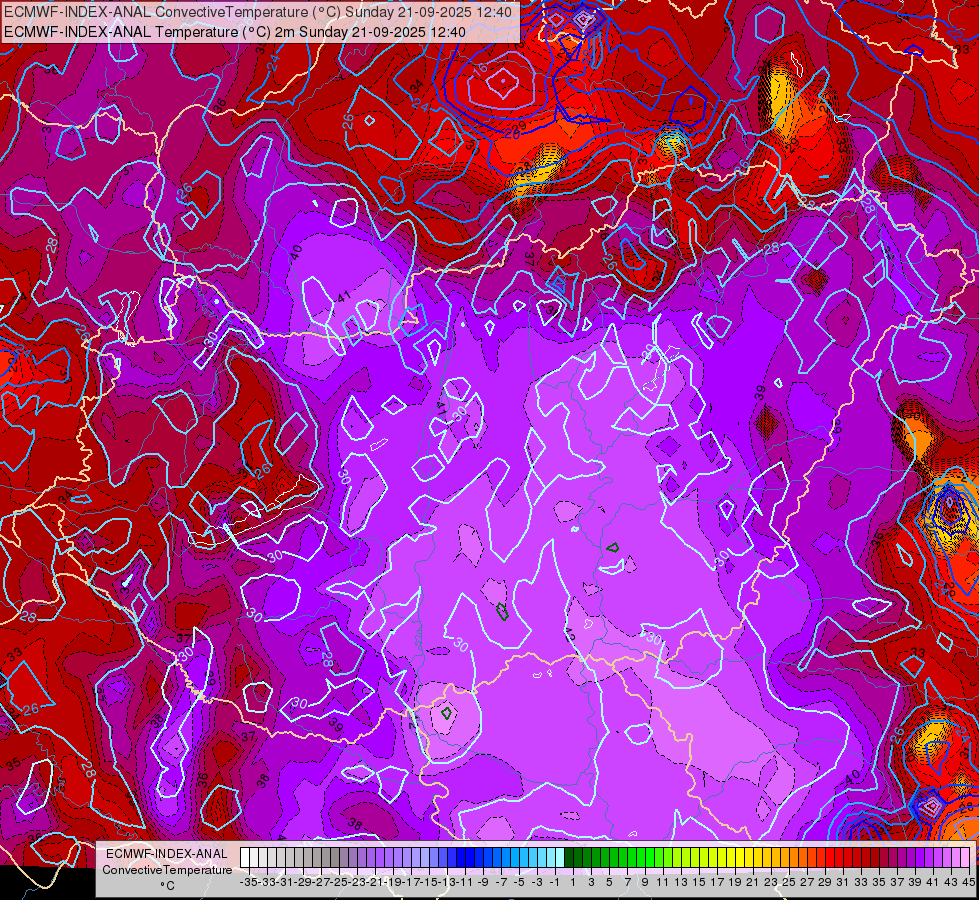Click the '21' tick label in the legend

point(752,883)
